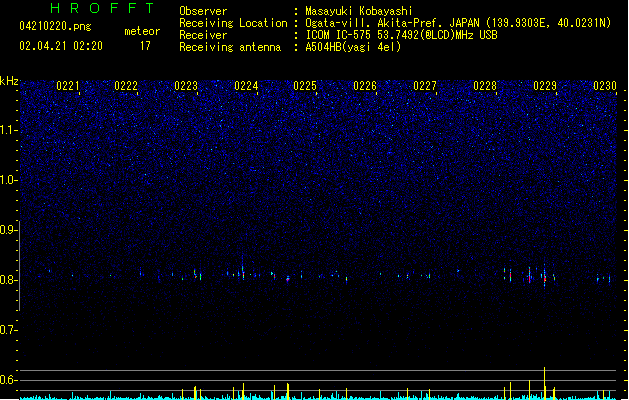Image resolution: width=629 pixels, height=400 pixels.
Task: Click the Receiving Location label
Action: [233, 23]
